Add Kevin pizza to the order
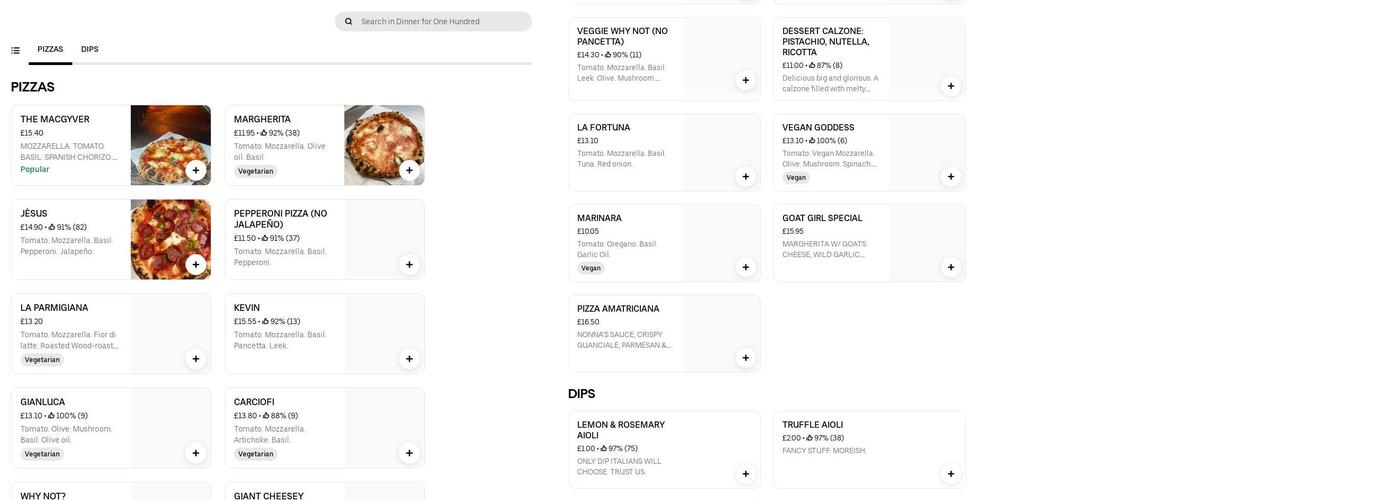 pyautogui.click(x=409, y=359)
